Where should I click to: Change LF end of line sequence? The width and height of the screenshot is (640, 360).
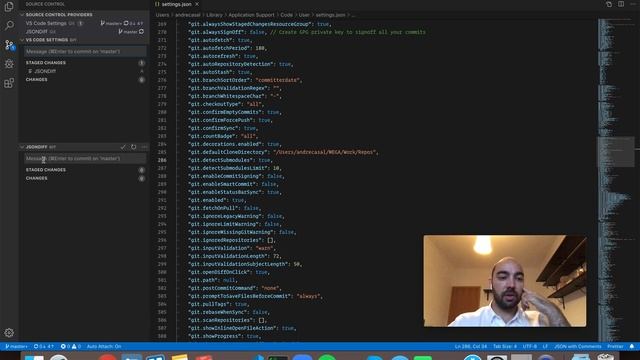(x=545, y=347)
